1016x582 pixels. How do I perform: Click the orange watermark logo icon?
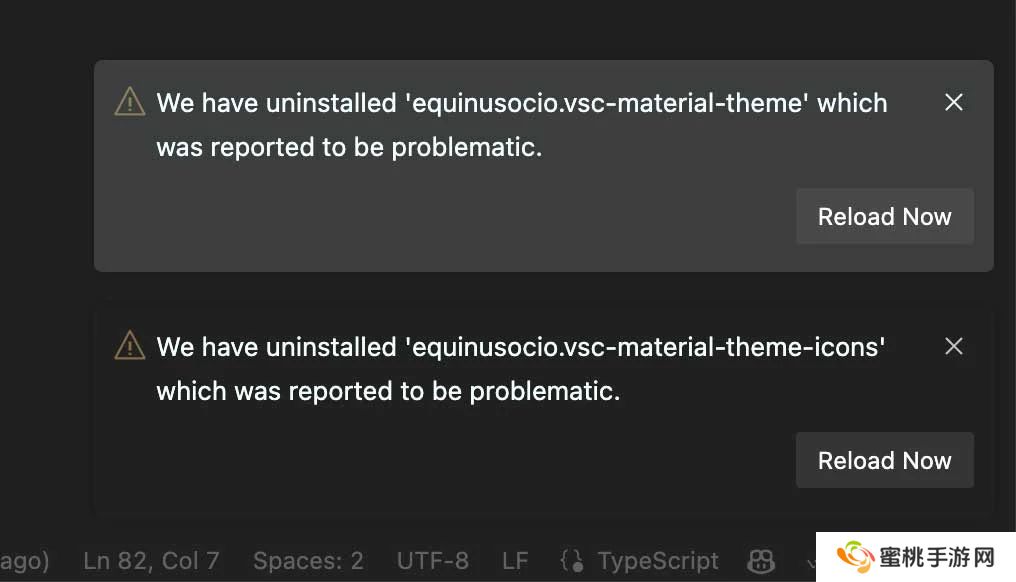[856, 558]
